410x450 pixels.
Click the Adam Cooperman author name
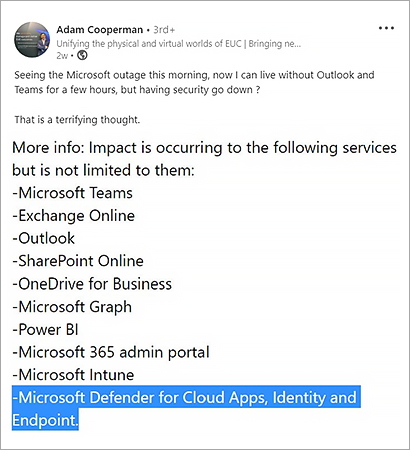click(x=99, y=30)
